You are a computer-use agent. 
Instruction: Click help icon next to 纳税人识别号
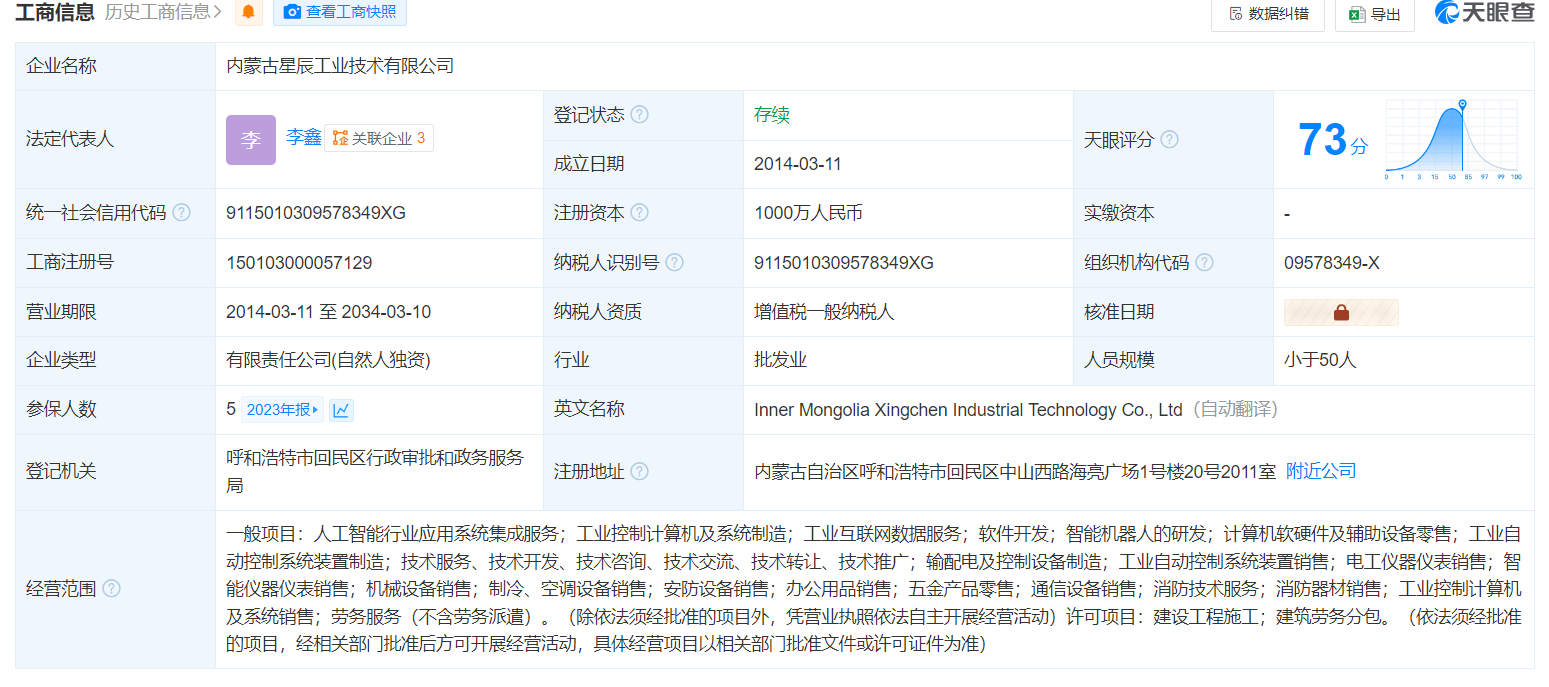(675, 263)
